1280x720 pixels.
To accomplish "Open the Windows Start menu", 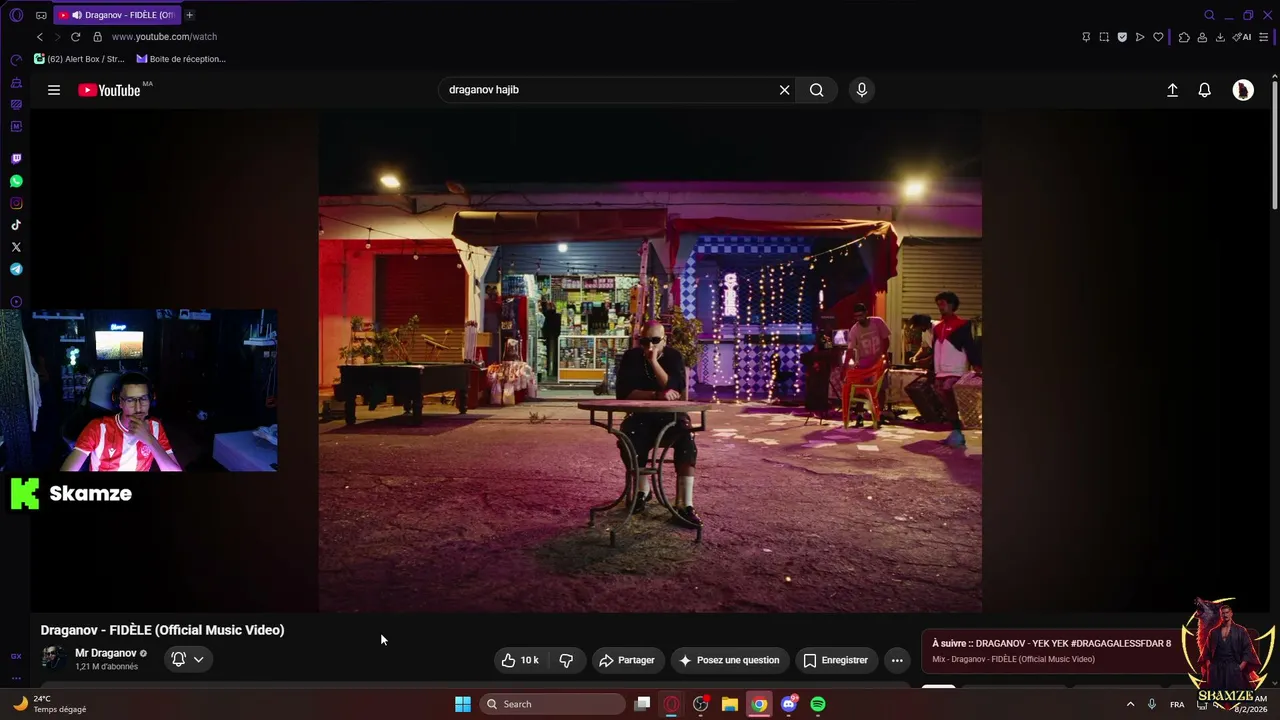I will pos(463,704).
